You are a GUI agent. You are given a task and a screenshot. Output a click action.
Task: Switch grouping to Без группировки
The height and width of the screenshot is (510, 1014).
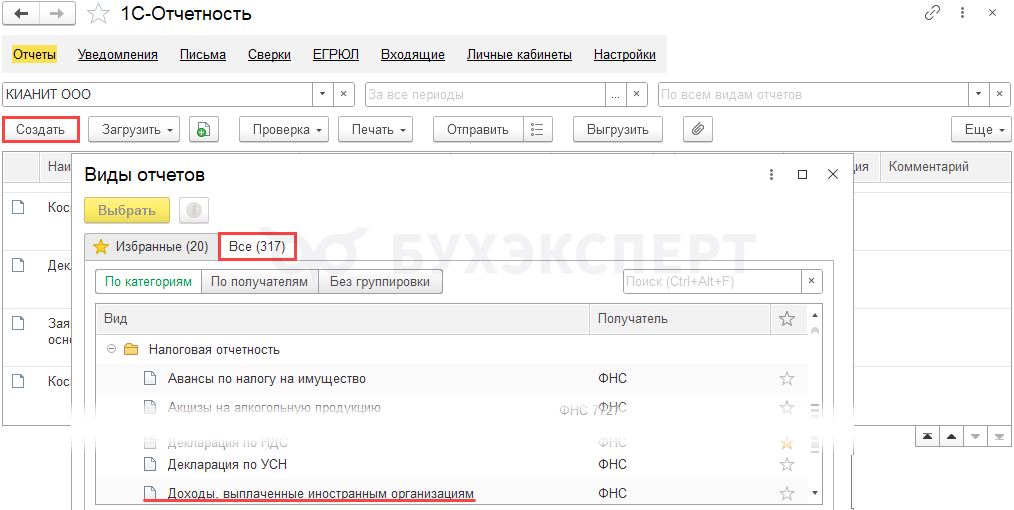[x=380, y=282]
